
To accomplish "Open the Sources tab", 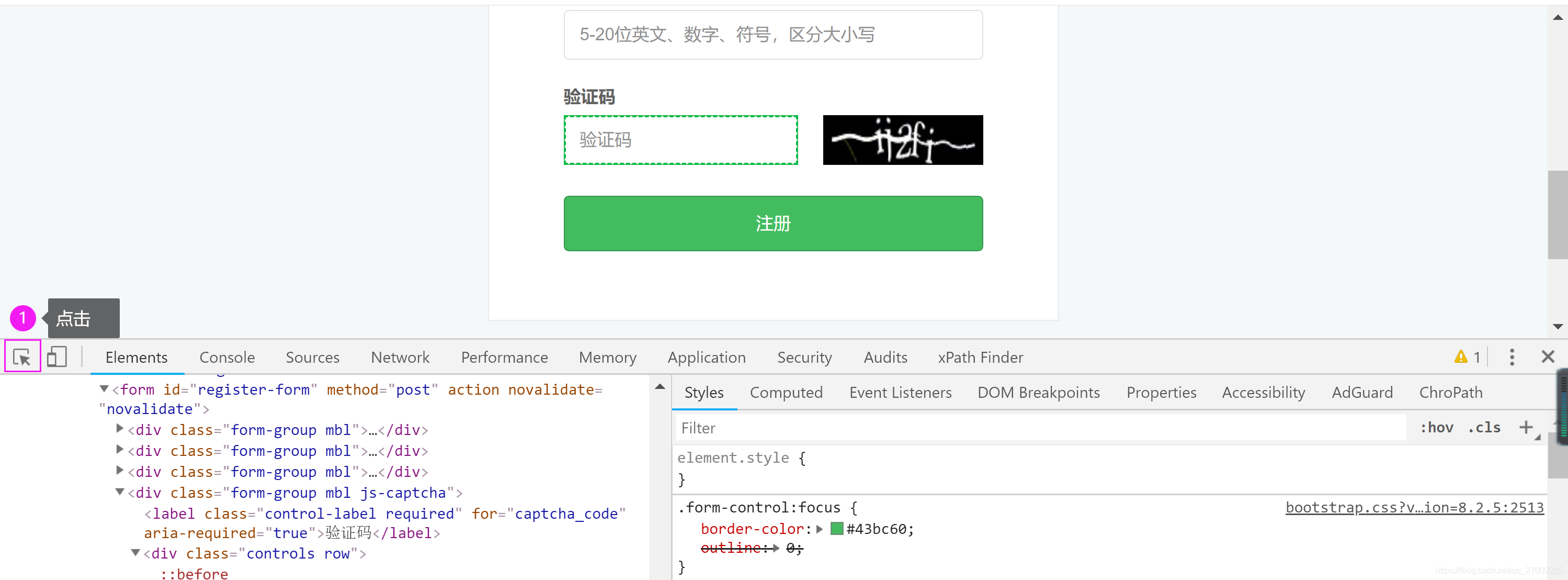I will (x=312, y=358).
